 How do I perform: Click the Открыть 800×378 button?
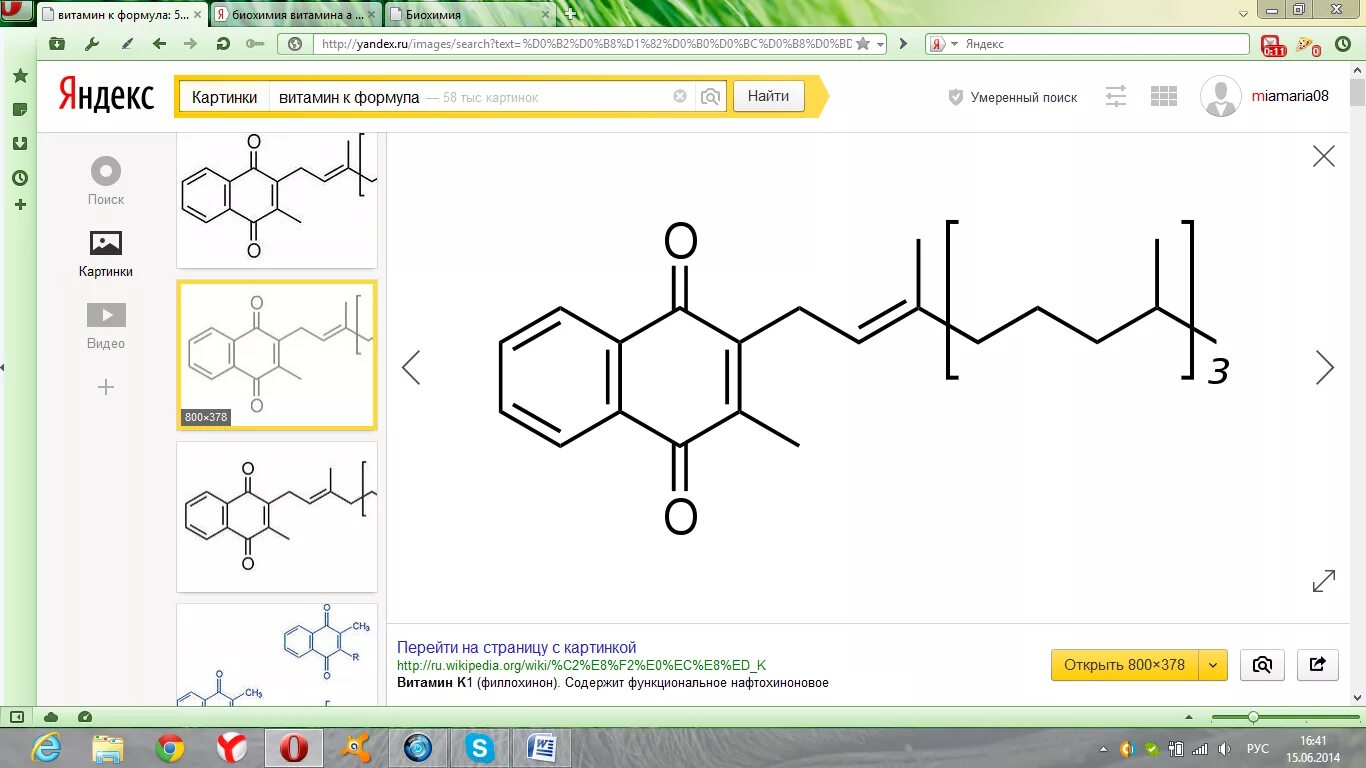click(1124, 665)
